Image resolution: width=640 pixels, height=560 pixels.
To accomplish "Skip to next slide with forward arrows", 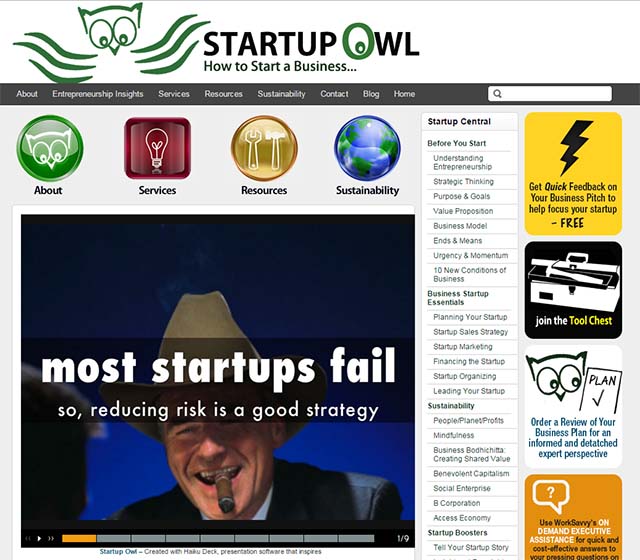I will [x=51, y=538].
